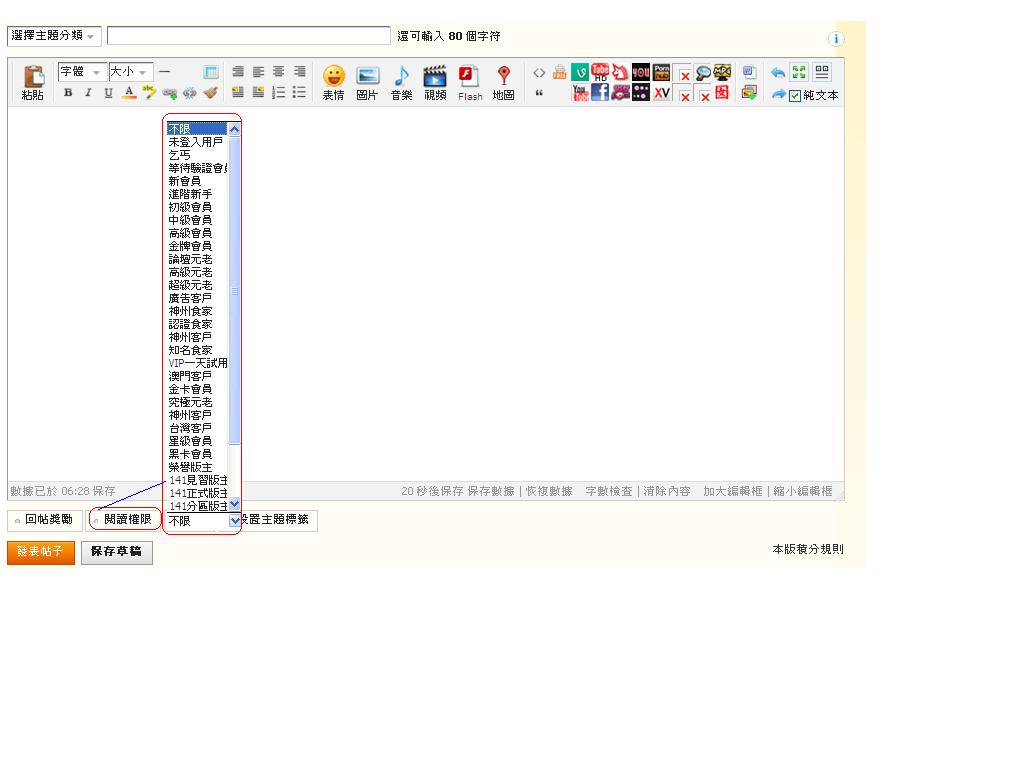The image size is (1024, 768).
Task: Expand the 選擇主題分類 category dropdown
Action: (54, 36)
